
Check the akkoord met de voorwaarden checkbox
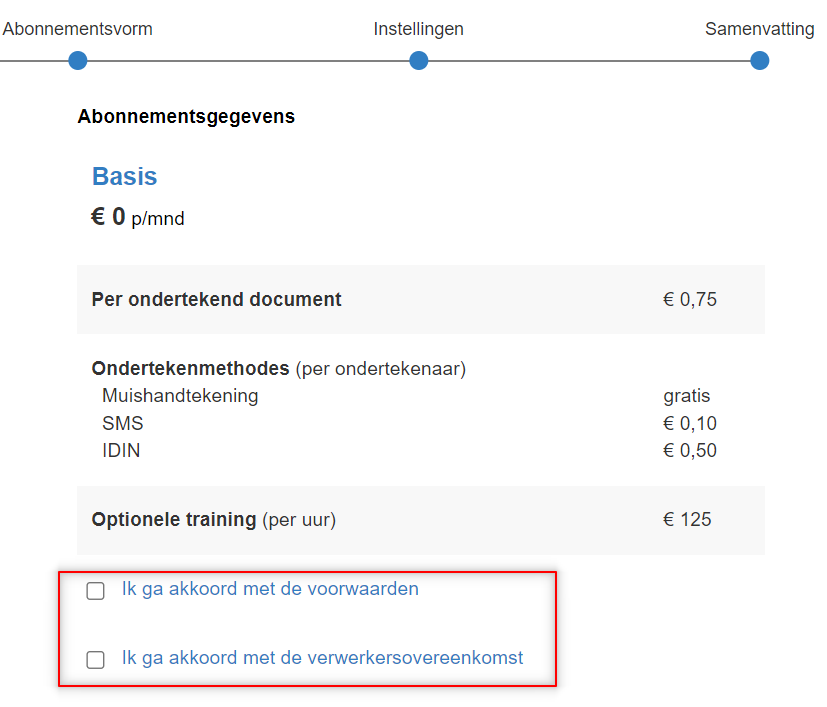(x=95, y=591)
